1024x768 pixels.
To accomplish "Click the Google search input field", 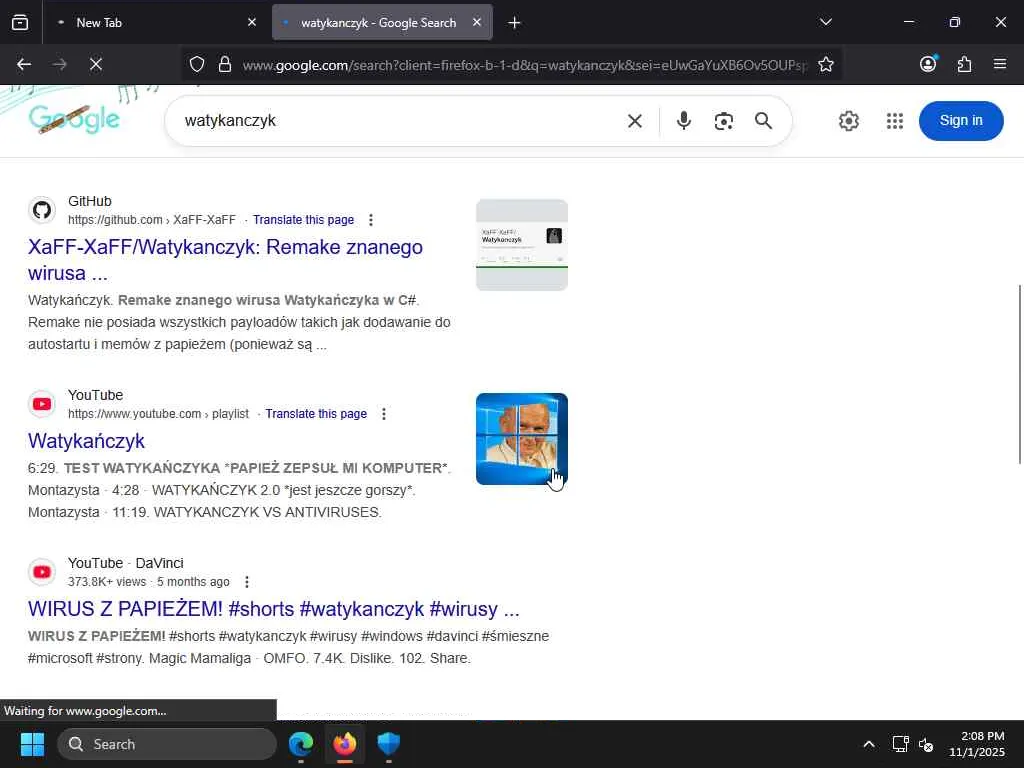I will point(398,121).
